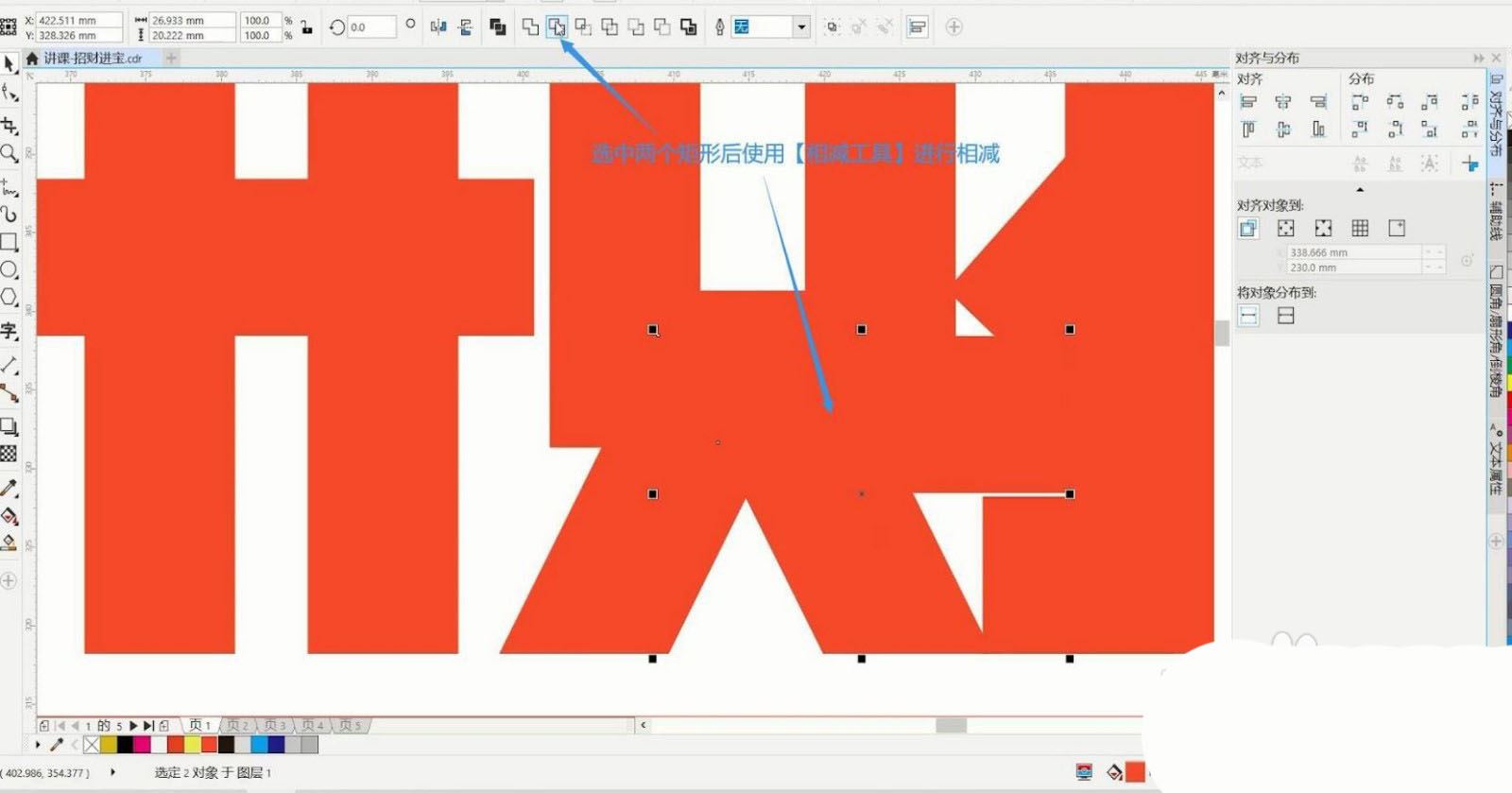This screenshot has width=1512, height=793.
Task: Click the Intersect shapes button
Action: [x=583, y=26]
